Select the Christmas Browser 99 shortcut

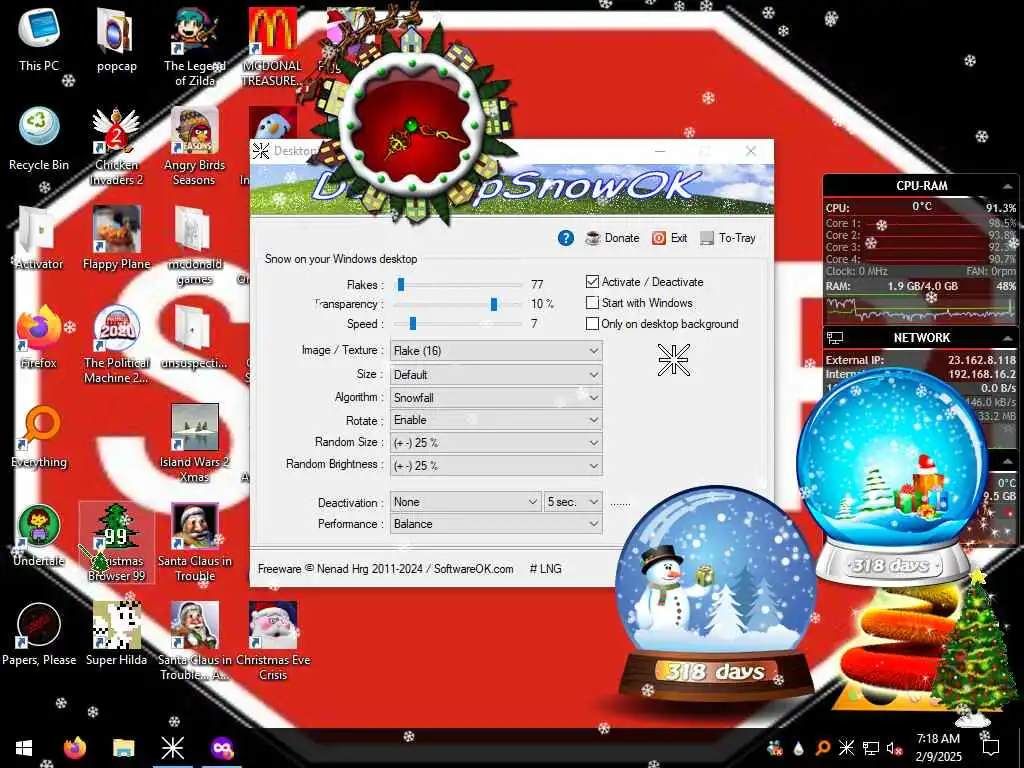(116, 543)
